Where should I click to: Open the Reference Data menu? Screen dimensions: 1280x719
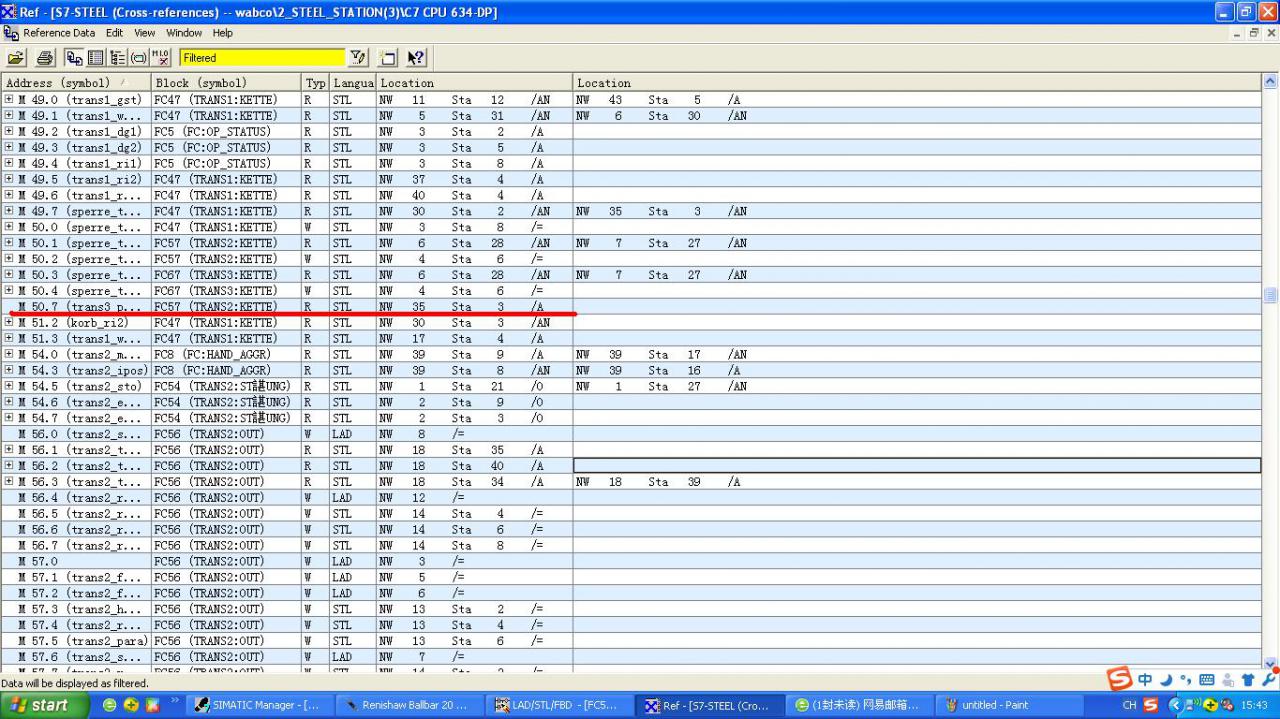59,33
